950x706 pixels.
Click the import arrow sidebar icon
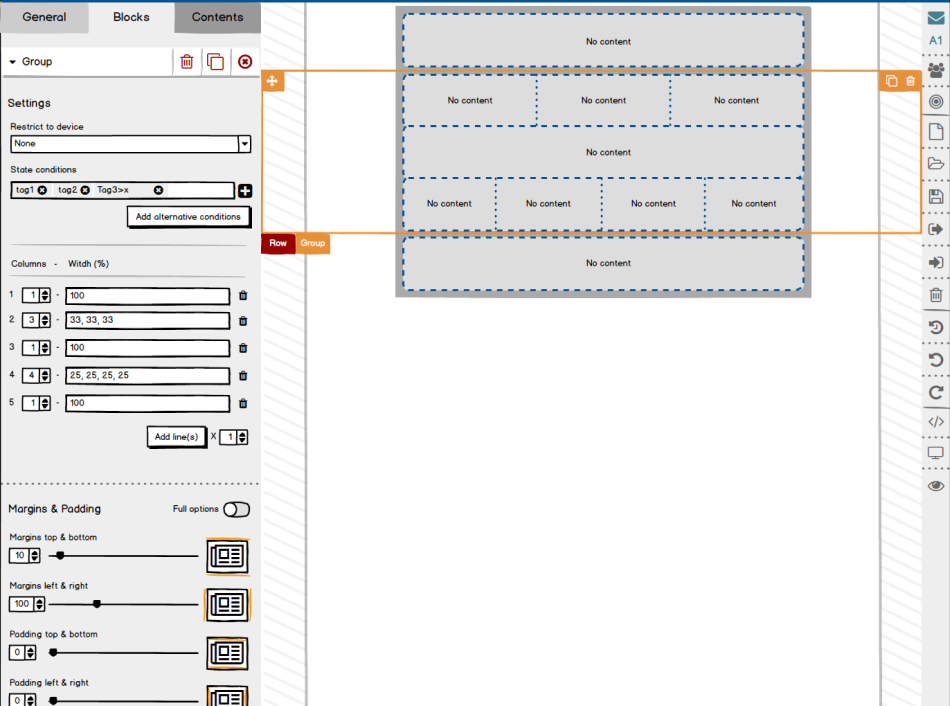coord(936,262)
